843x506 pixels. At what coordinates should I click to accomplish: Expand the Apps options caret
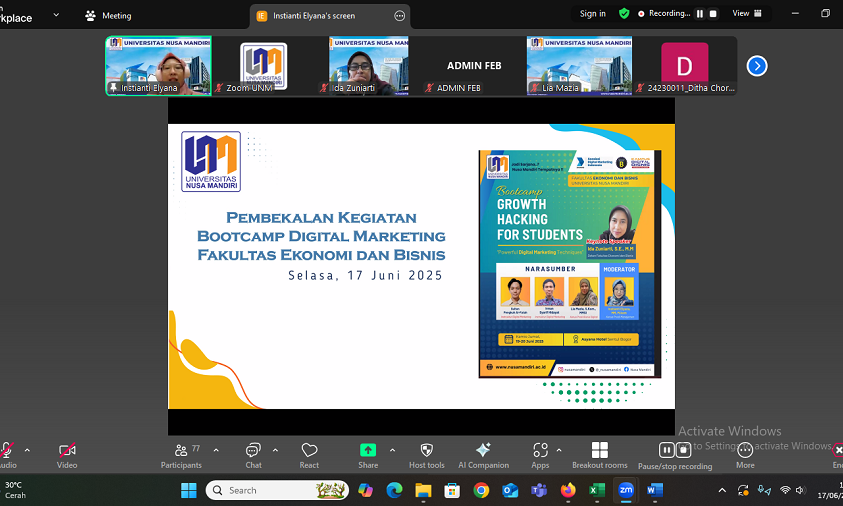click(559, 450)
